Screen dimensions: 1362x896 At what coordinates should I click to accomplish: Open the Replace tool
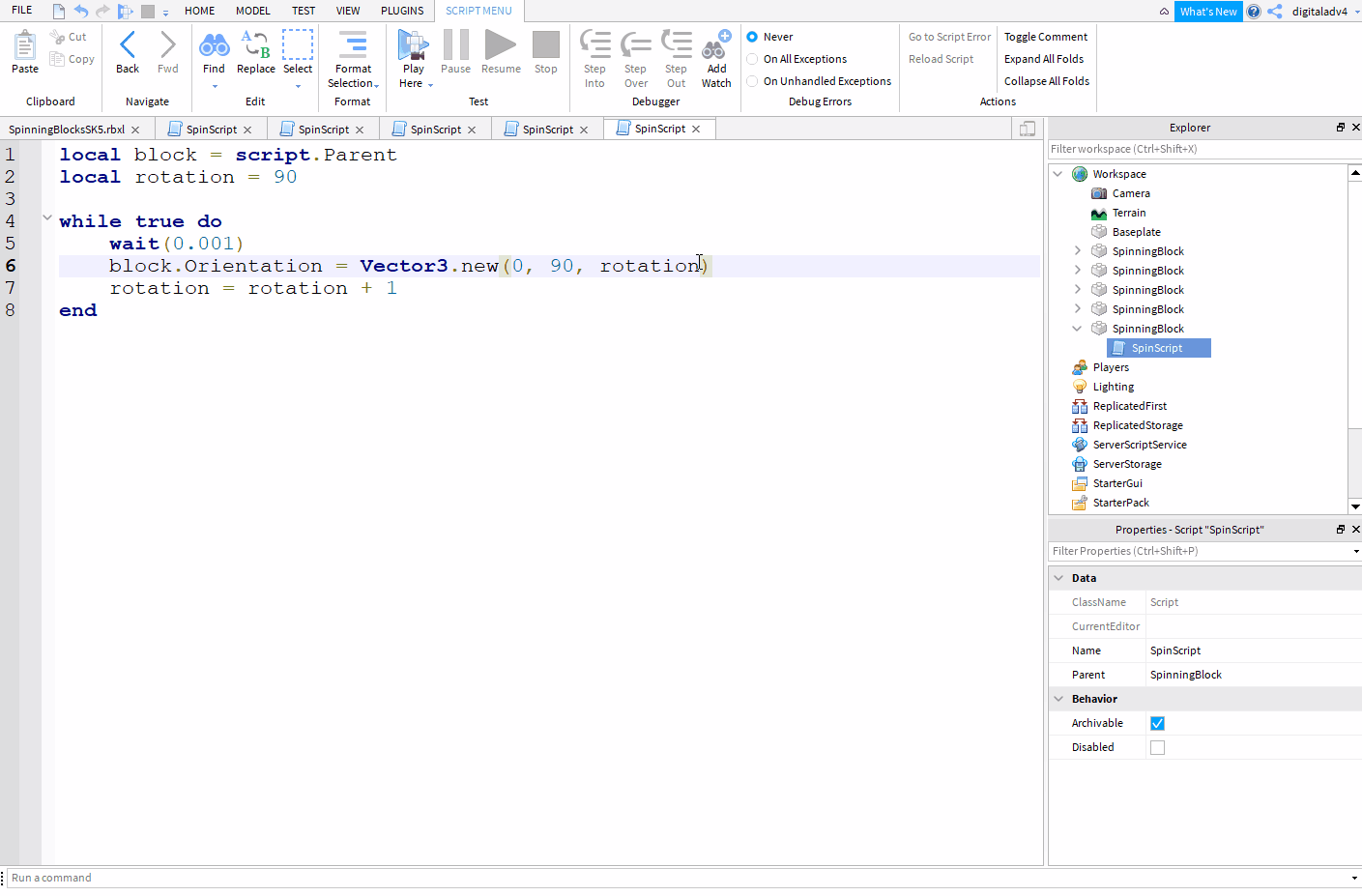[x=256, y=44]
